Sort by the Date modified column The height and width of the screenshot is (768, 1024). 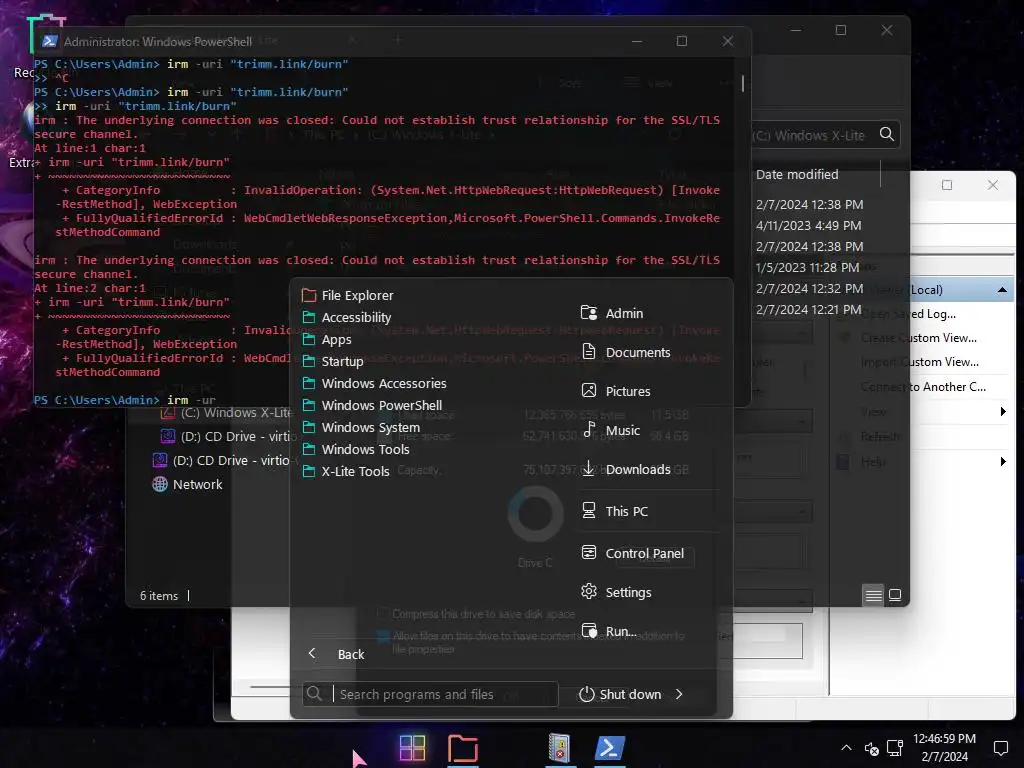point(797,174)
